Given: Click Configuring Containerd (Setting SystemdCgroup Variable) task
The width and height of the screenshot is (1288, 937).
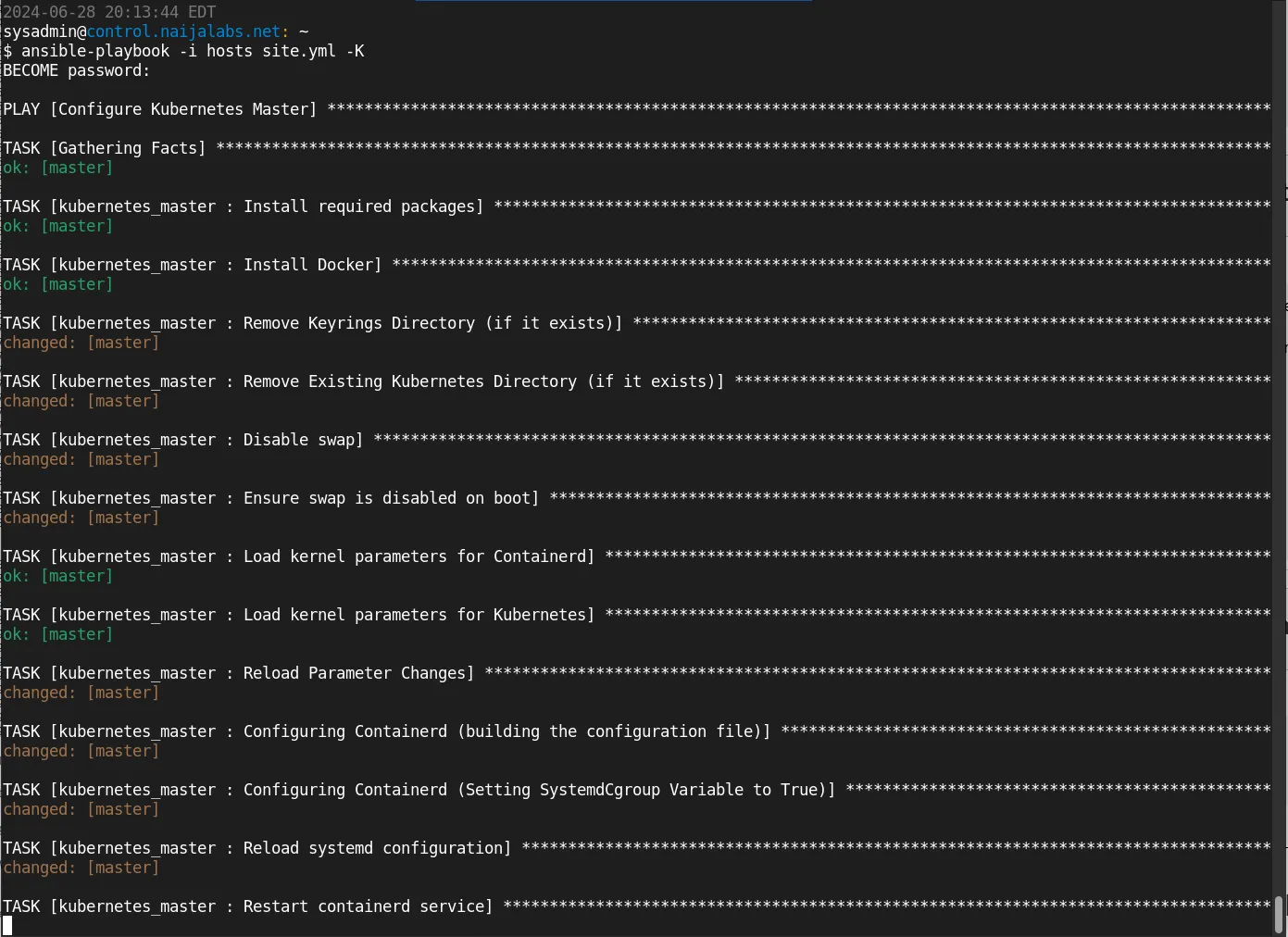Looking at the screenshot, I should [636, 790].
